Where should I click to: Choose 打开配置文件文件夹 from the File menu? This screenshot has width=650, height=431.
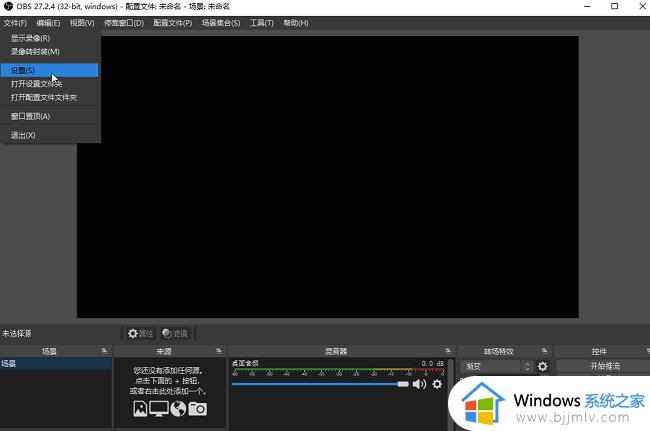[49, 97]
